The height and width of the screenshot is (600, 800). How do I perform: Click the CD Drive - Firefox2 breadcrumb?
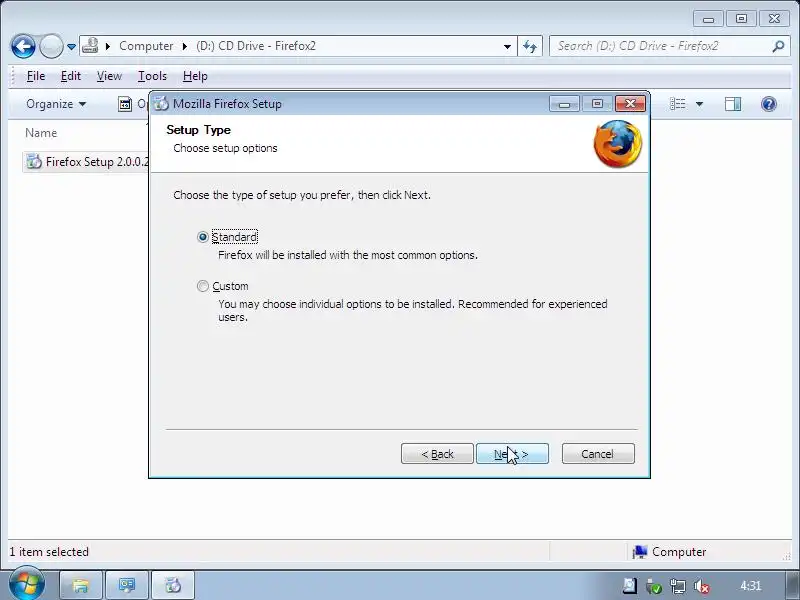[x=256, y=46]
